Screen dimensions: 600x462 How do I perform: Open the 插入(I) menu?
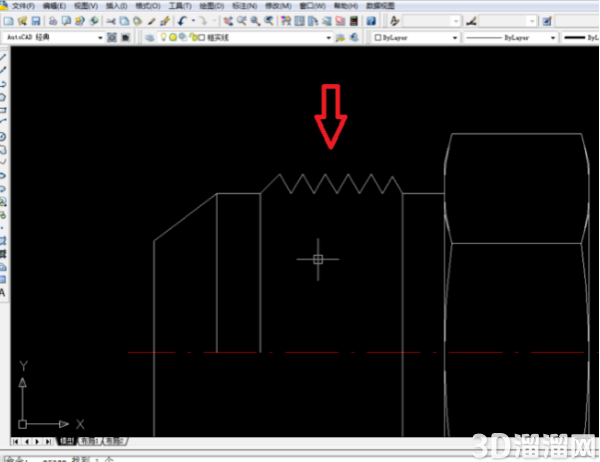(x=116, y=6)
